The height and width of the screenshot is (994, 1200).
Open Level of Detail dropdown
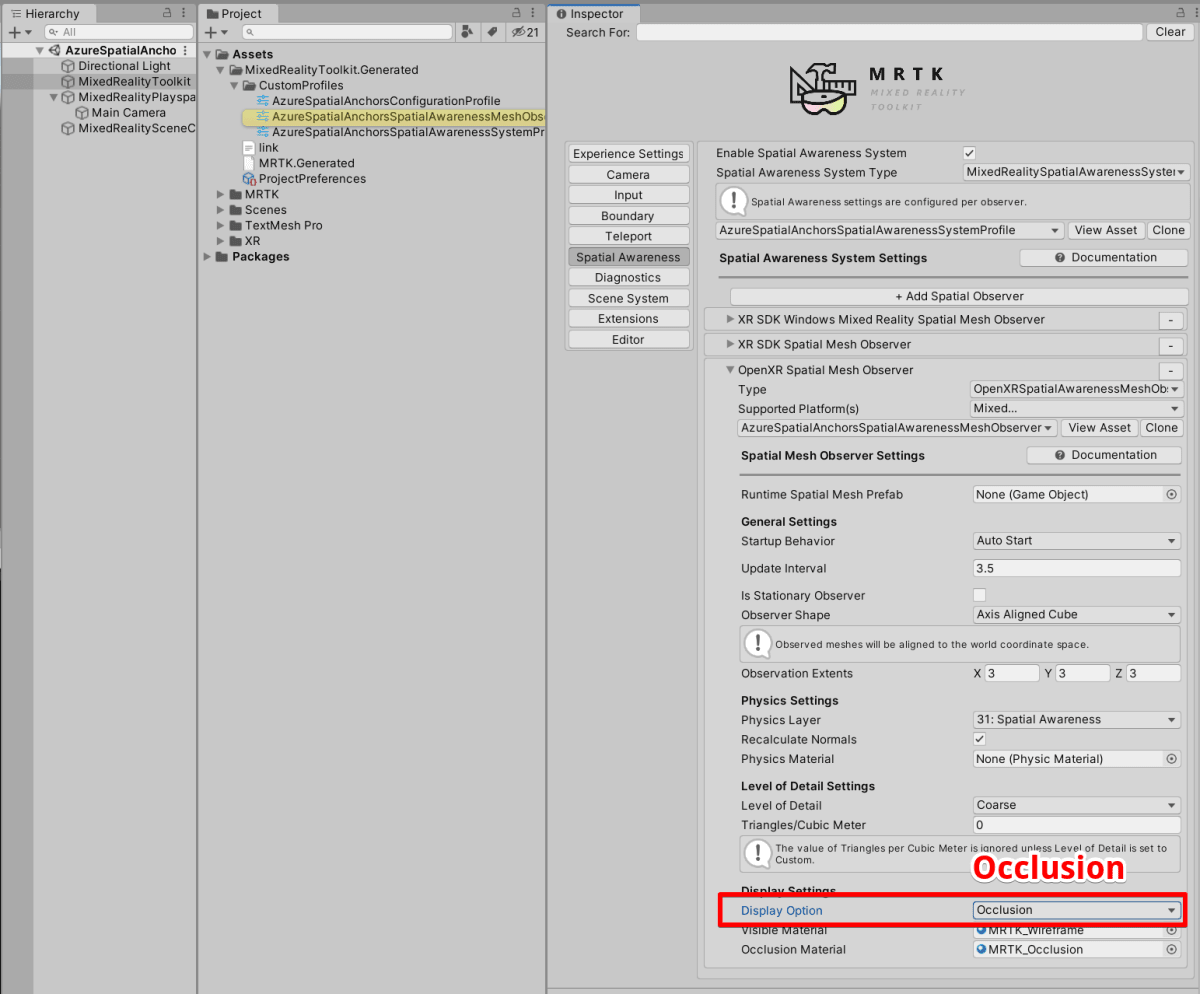click(x=1077, y=805)
